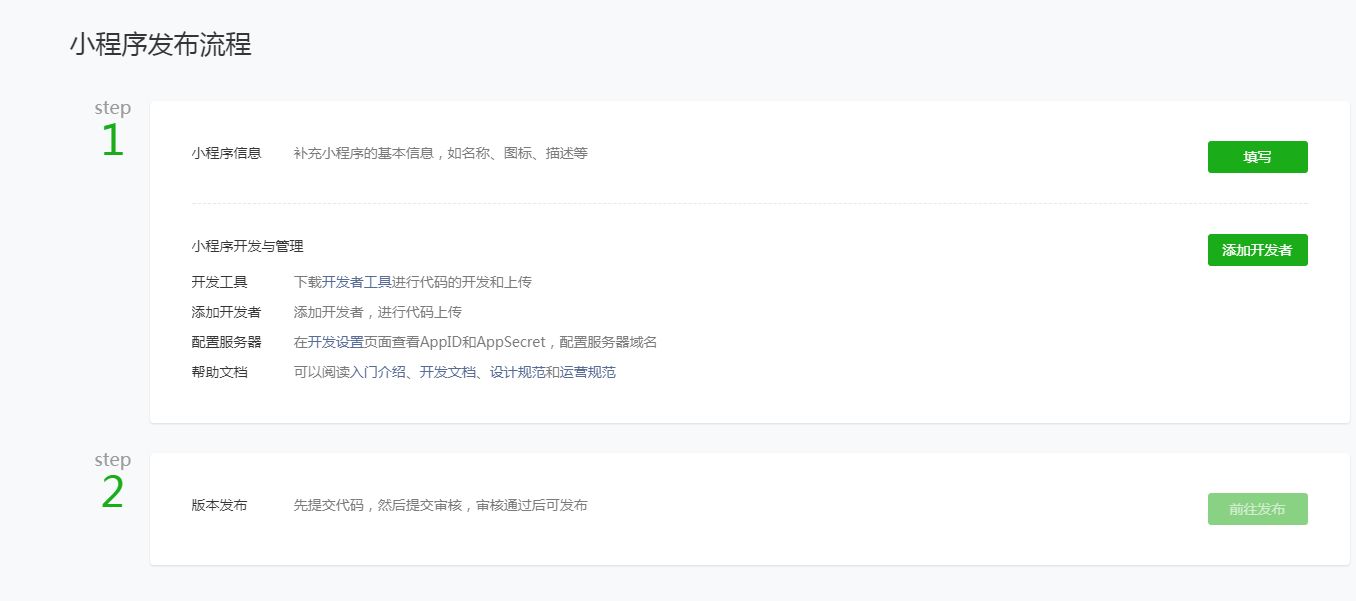Screen dimensions: 1356x601
Task: Open the 设计规范 link
Action: pos(518,372)
